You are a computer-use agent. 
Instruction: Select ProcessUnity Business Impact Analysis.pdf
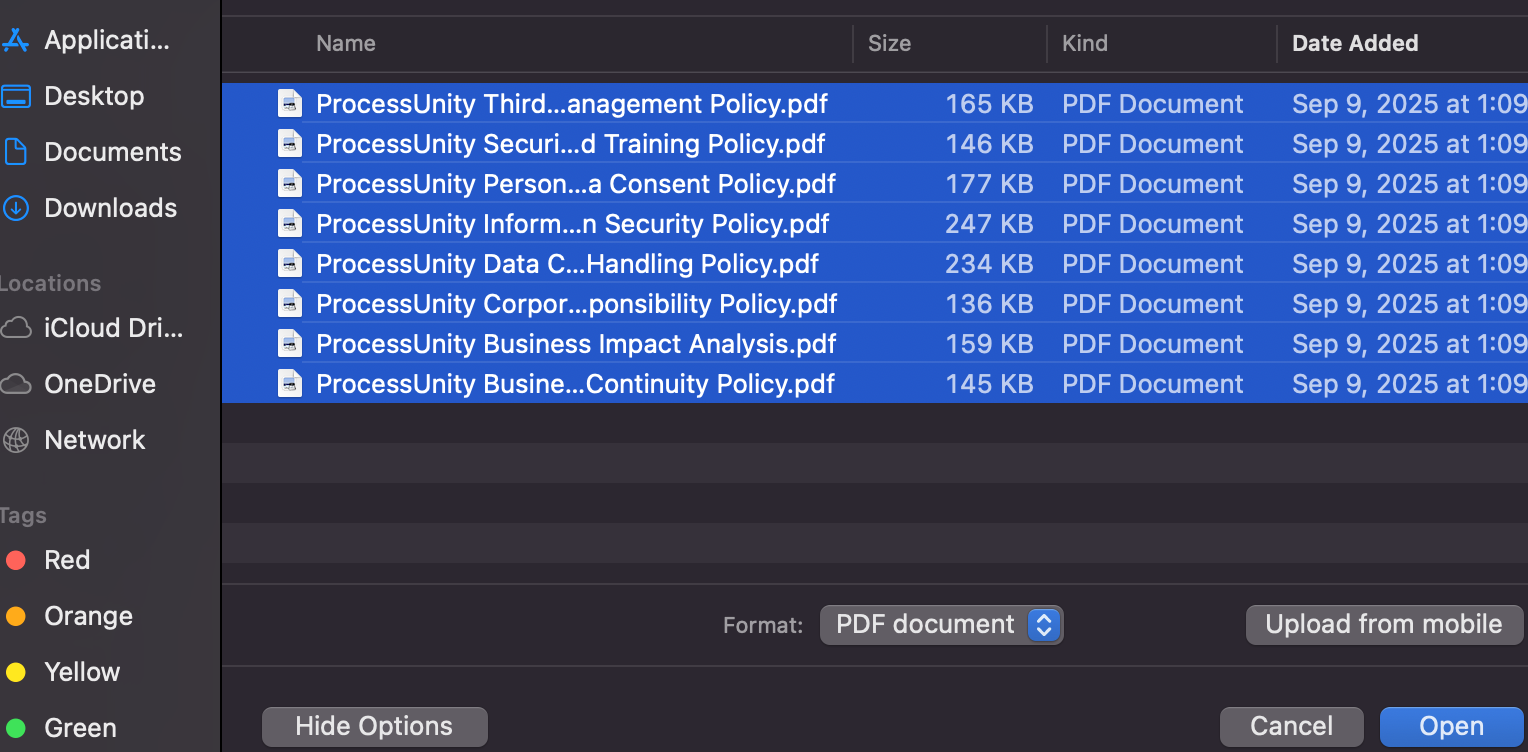pyautogui.click(x=576, y=344)
